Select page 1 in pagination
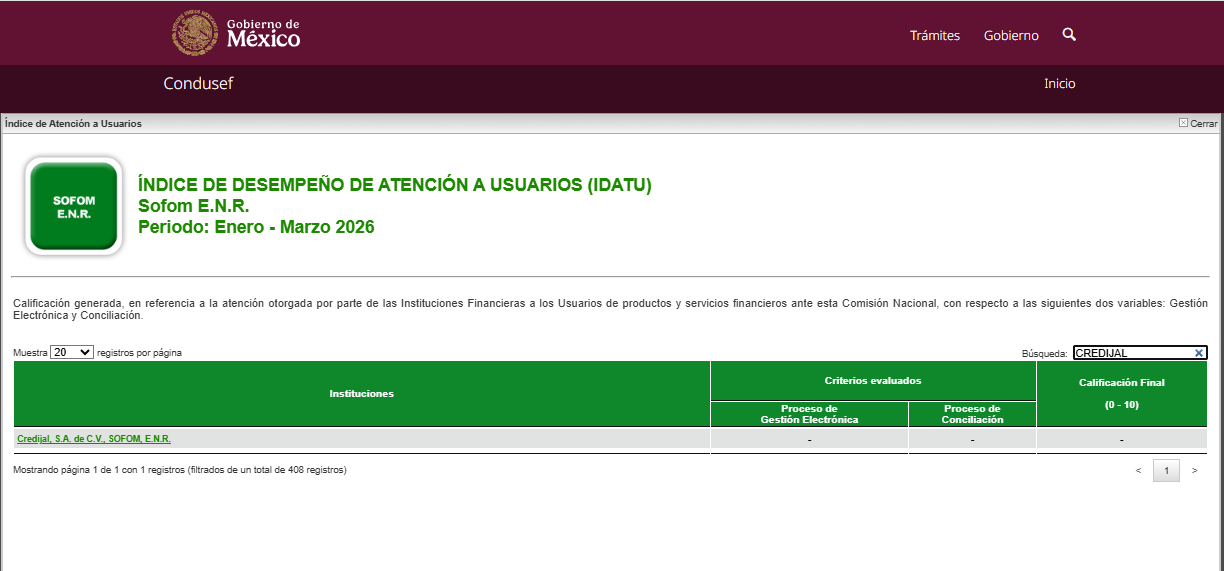The width and height of the screenshot is (1224, 571). point(1166,471)
